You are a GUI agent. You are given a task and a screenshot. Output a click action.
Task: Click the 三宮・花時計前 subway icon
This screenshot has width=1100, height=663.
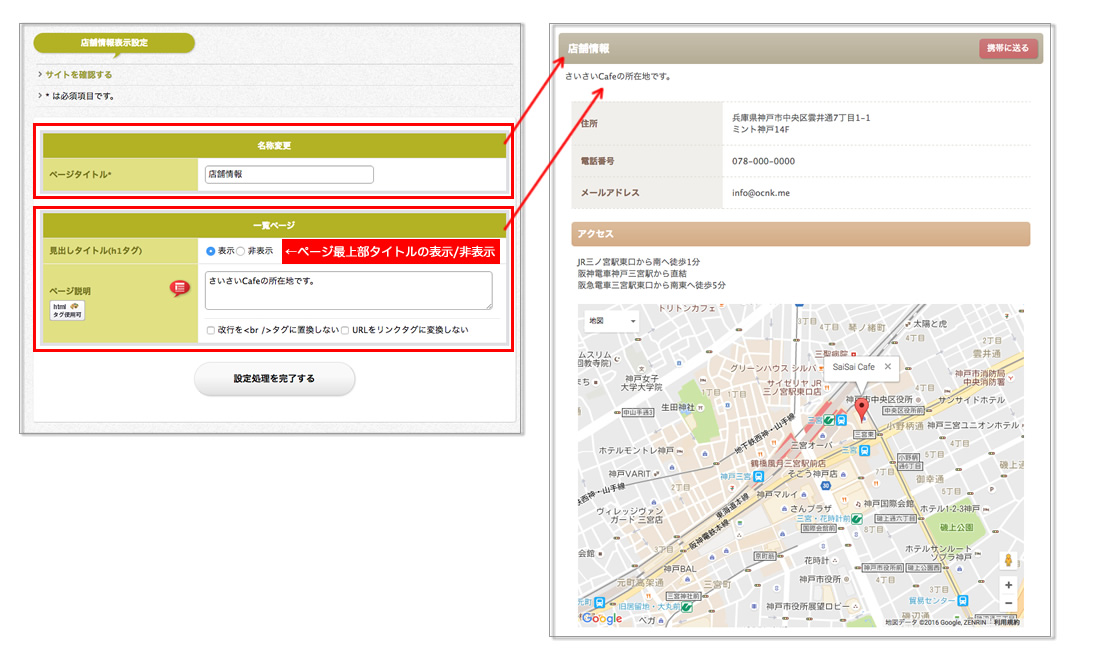coord(857,519)
